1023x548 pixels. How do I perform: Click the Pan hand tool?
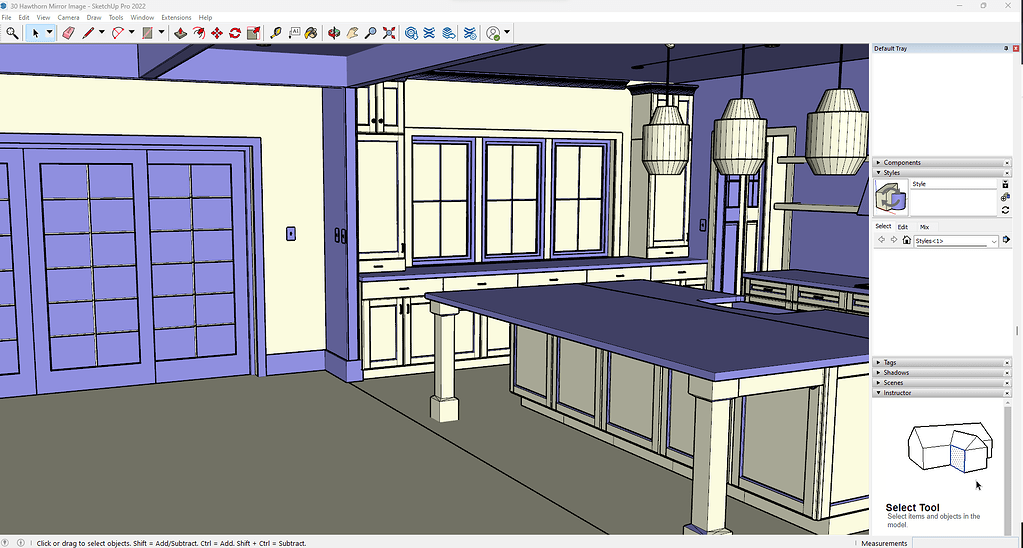point(352,33)
